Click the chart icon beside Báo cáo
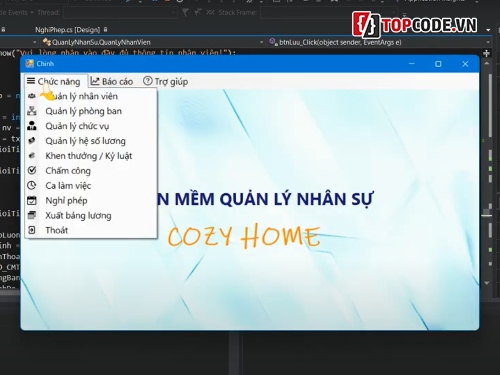This screenshot has height=375, width=500. pos(95,81)
